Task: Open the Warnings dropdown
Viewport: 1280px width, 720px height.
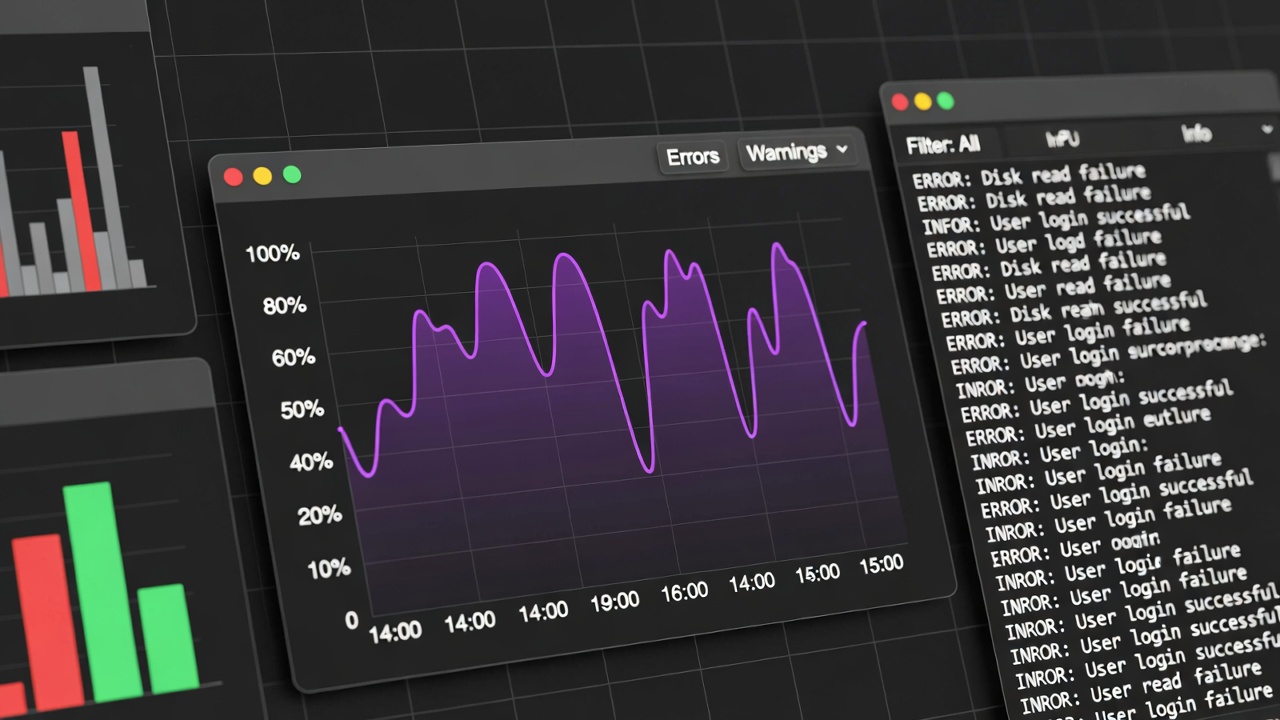Action: point(797,152)
